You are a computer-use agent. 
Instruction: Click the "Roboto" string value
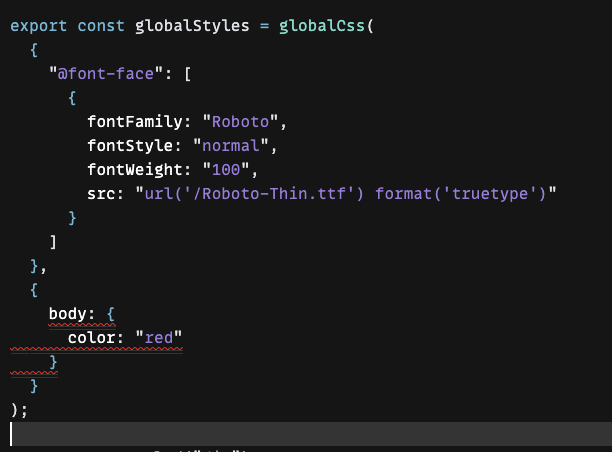point(240,121)
